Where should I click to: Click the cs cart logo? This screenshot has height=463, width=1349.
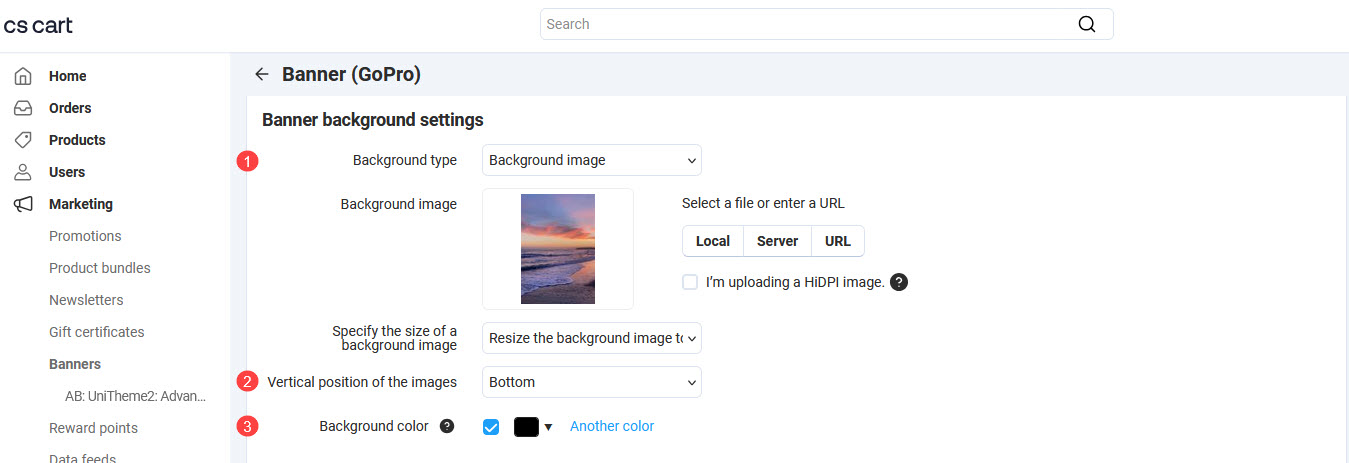coord(38,25)
